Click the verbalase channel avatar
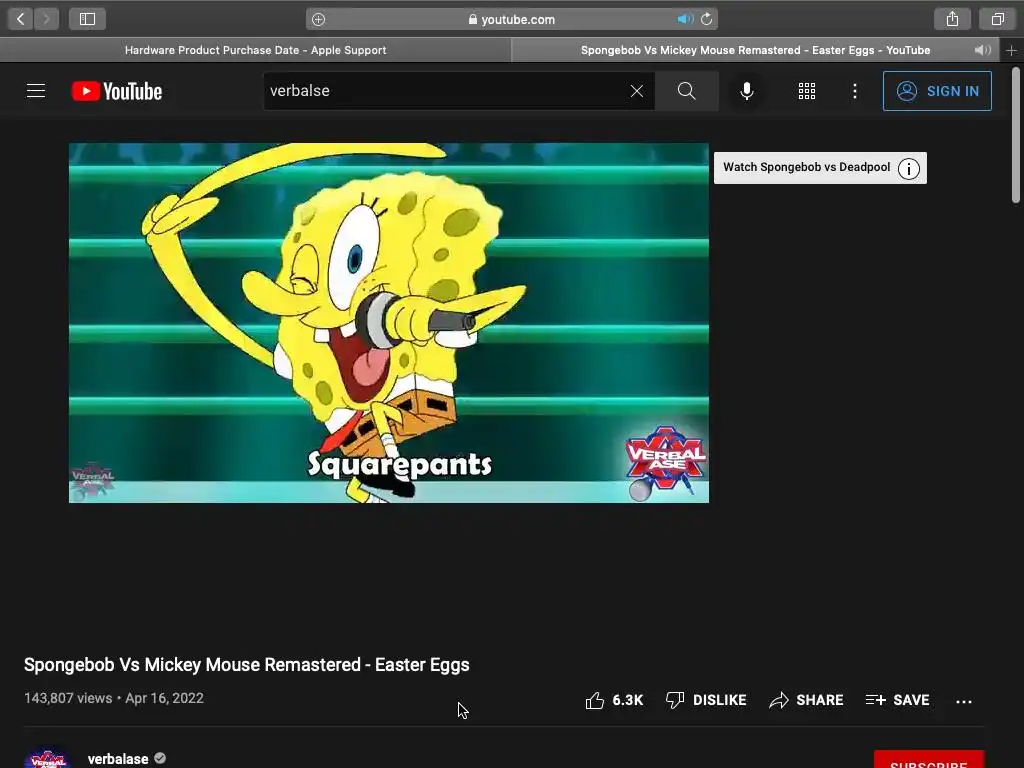This screenshot has width=1024, height=768. pyautogui.click(x=48, y=758)
